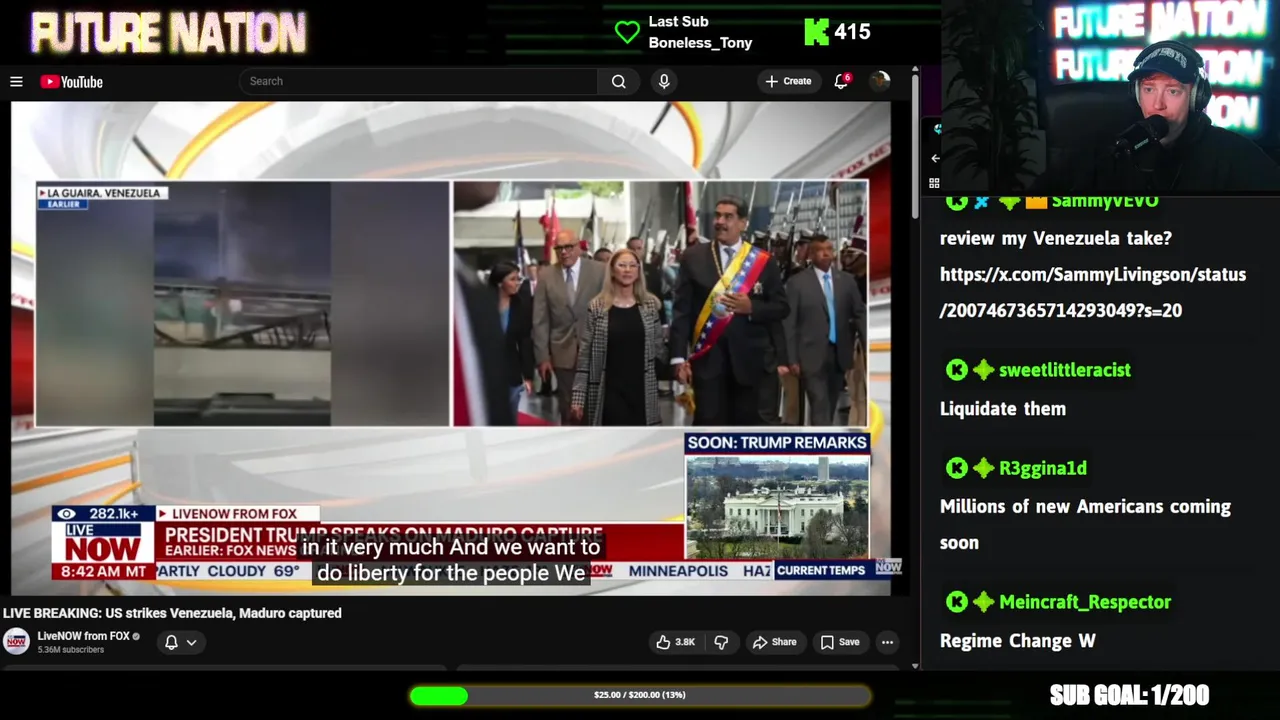This screenshot has height=720, width=1280.
Task: Click the SUB GOAL: 1/200 text
Action: [x=1129, y=695]
